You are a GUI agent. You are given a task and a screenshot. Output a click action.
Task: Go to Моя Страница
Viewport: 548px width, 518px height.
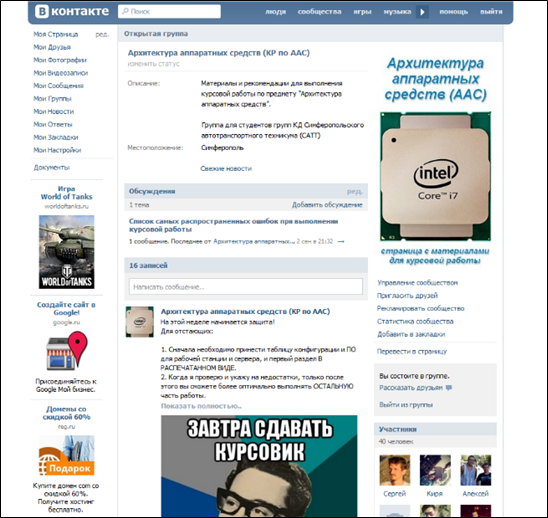point(56,34)
